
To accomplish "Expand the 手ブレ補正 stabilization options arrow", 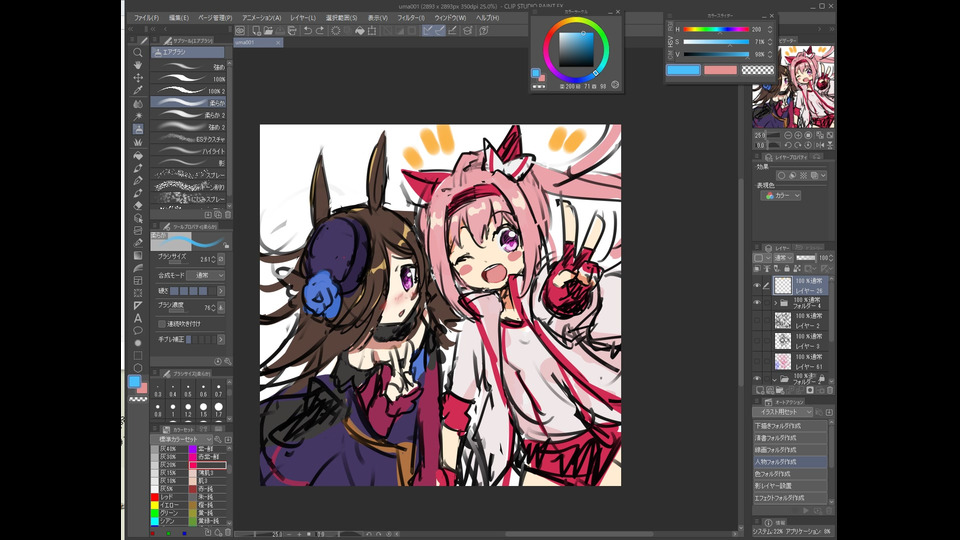I will (x=221, y=339).
